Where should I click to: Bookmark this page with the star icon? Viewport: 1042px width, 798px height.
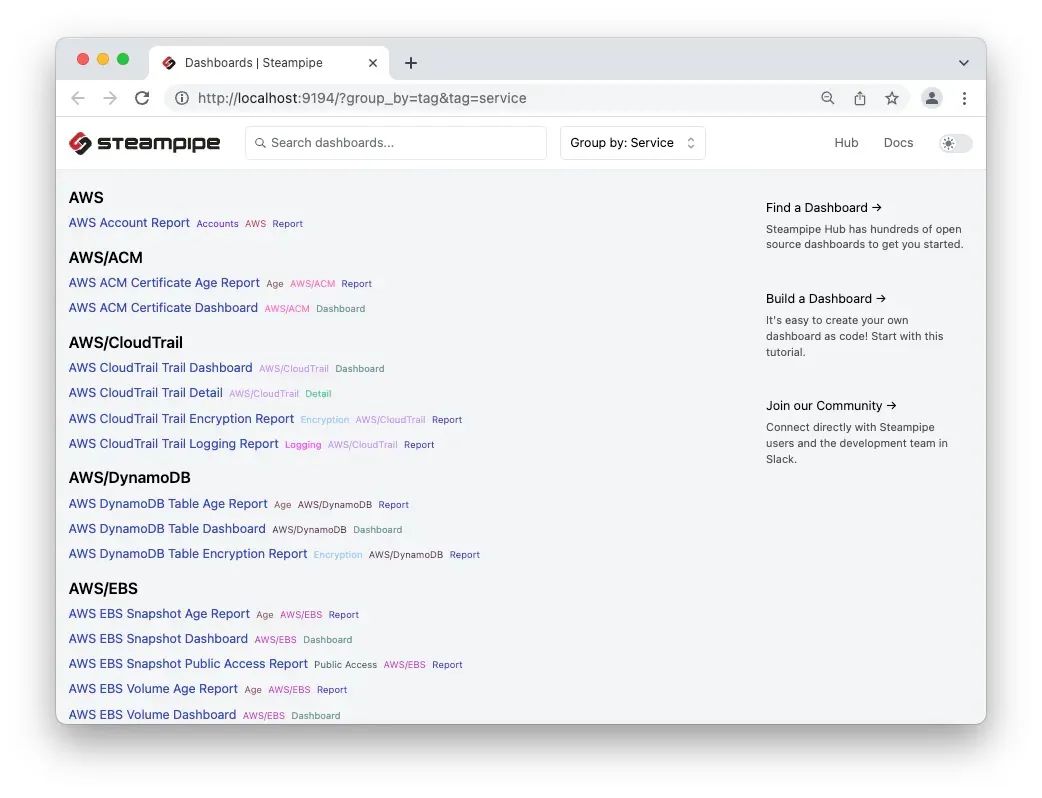tap(892, 98)
